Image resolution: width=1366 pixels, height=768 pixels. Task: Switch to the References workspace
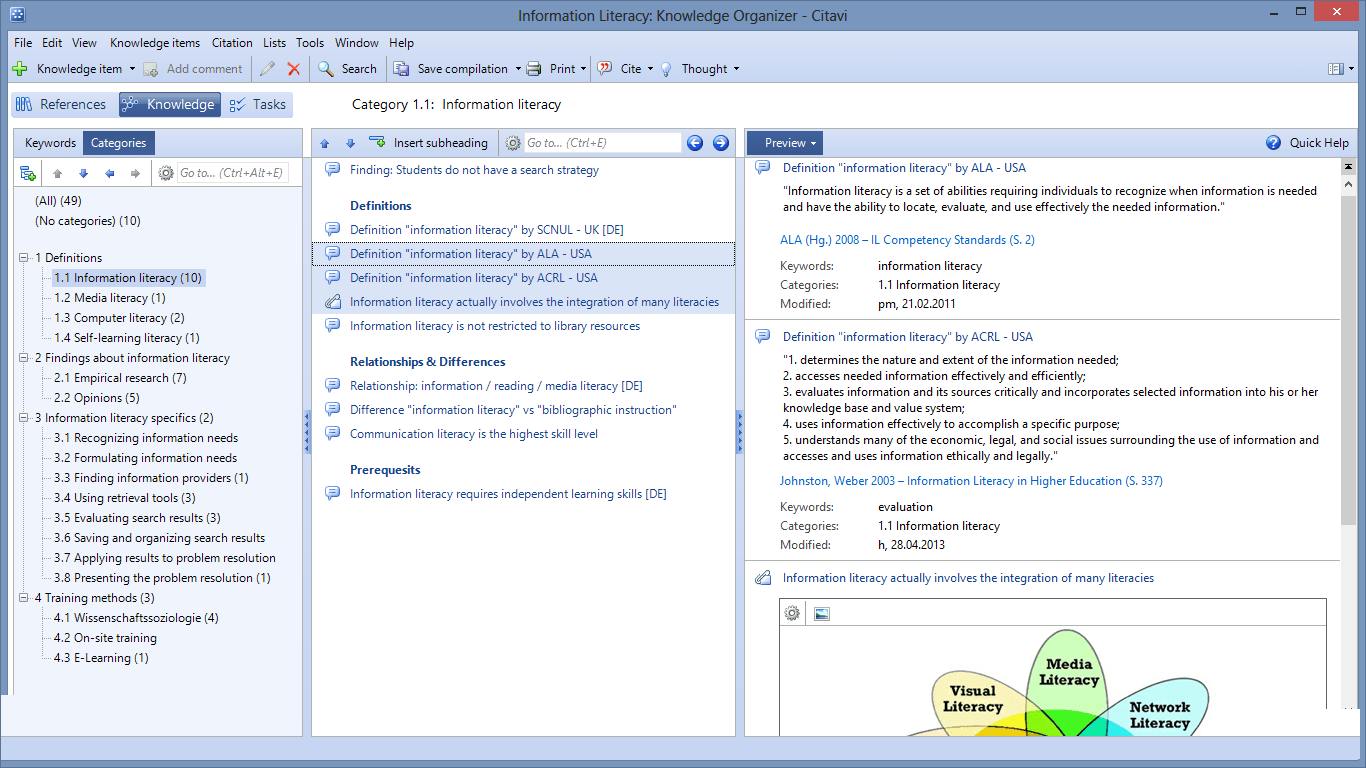(61, 105)
